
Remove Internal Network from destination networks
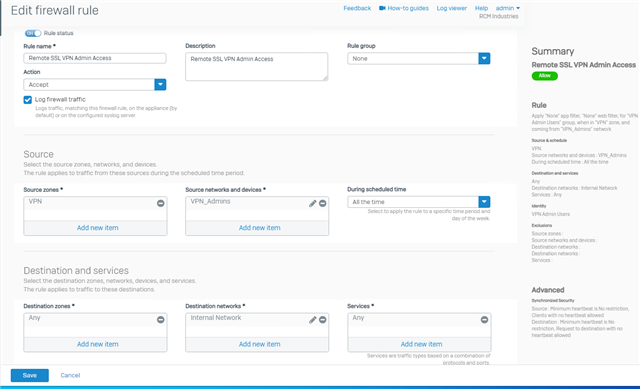coord(322,320)
